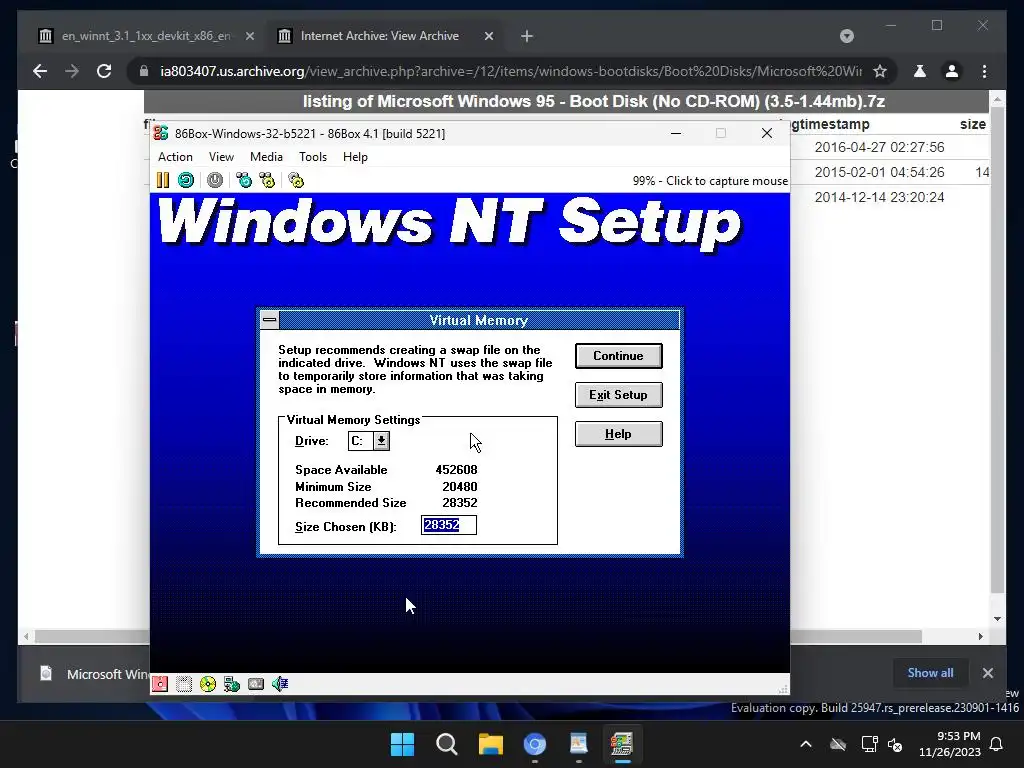
Task: Click the Help button in Setup dialog
Action: (x=618, y=434)
